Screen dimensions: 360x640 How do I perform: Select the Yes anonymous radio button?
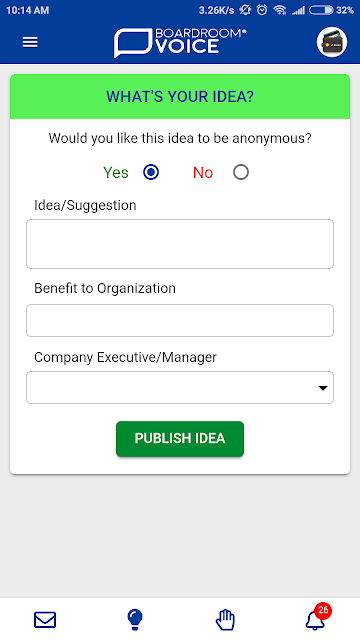151,172
